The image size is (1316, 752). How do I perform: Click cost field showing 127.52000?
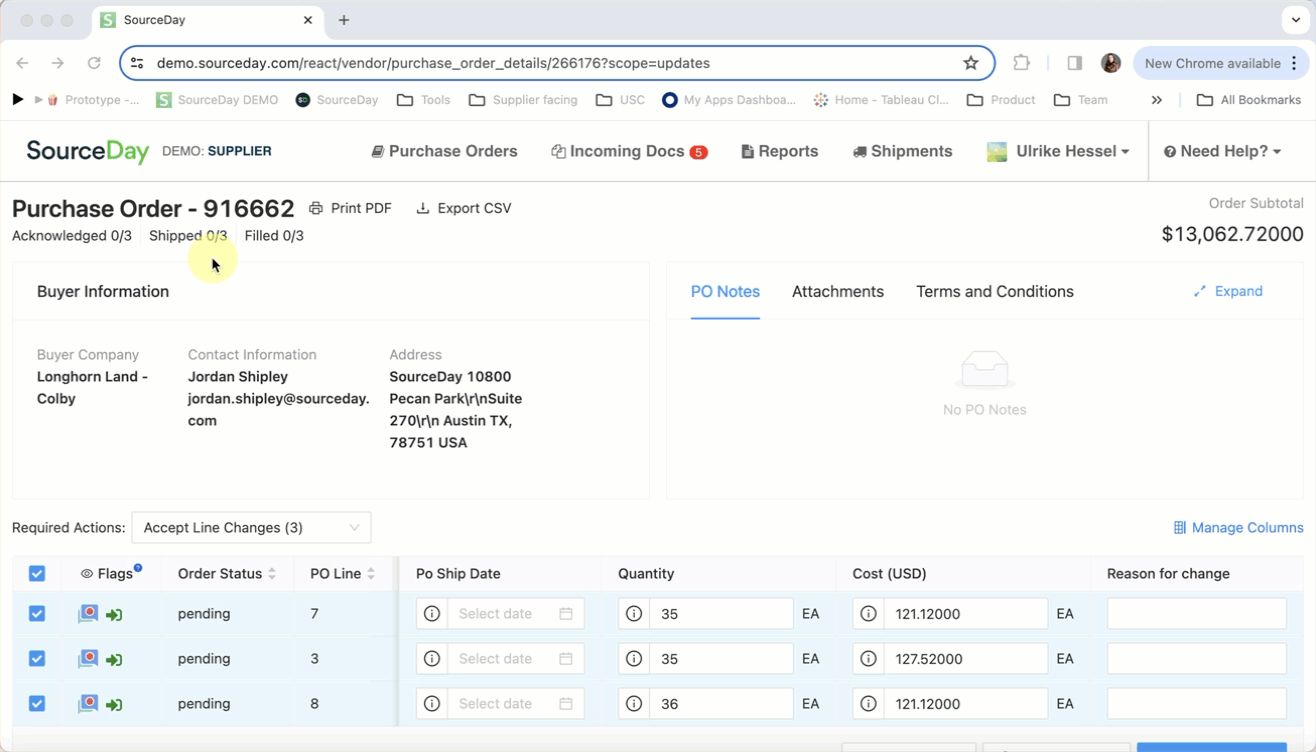click(x=965, y=659)
